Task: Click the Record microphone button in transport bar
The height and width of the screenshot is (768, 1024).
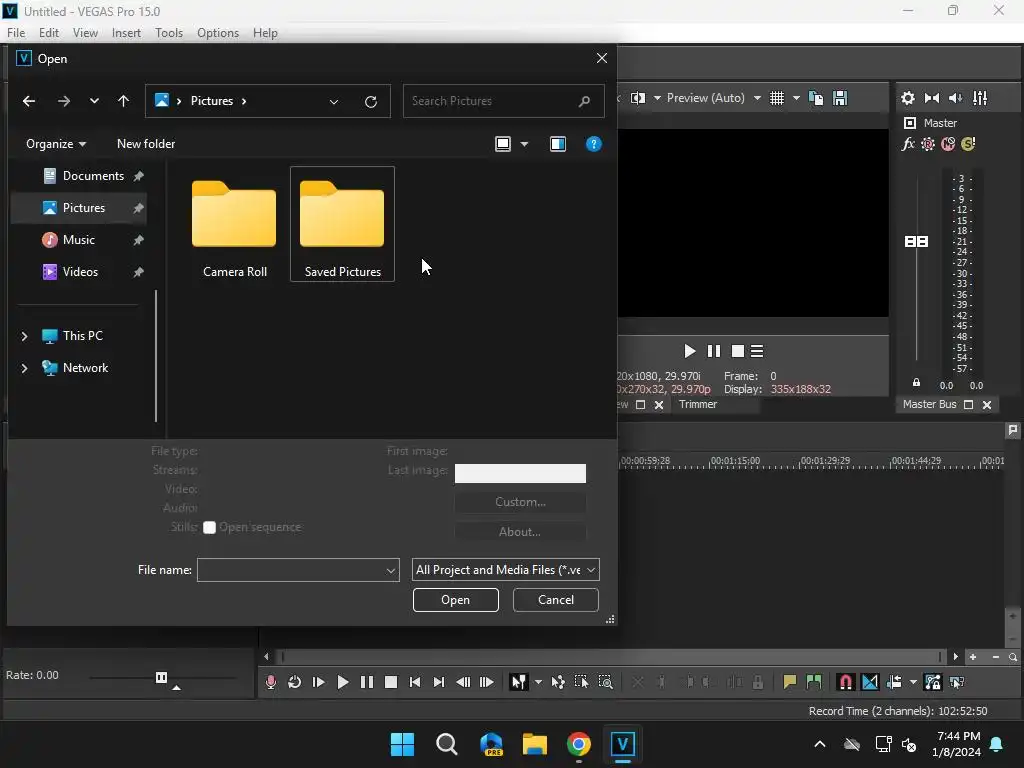Action: point(271,682)
